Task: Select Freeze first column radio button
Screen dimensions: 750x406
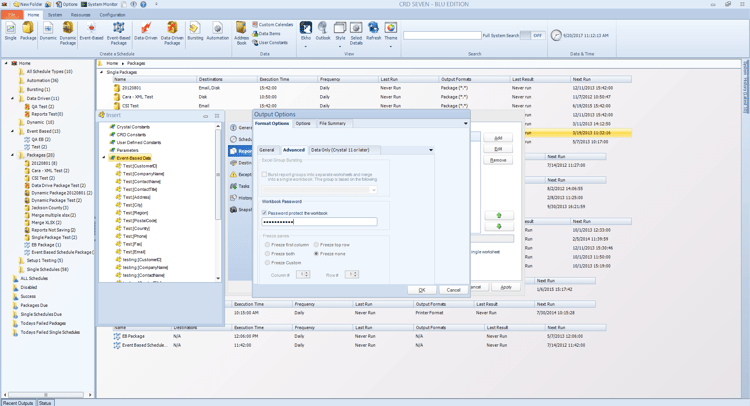Action: pos(267,244)
